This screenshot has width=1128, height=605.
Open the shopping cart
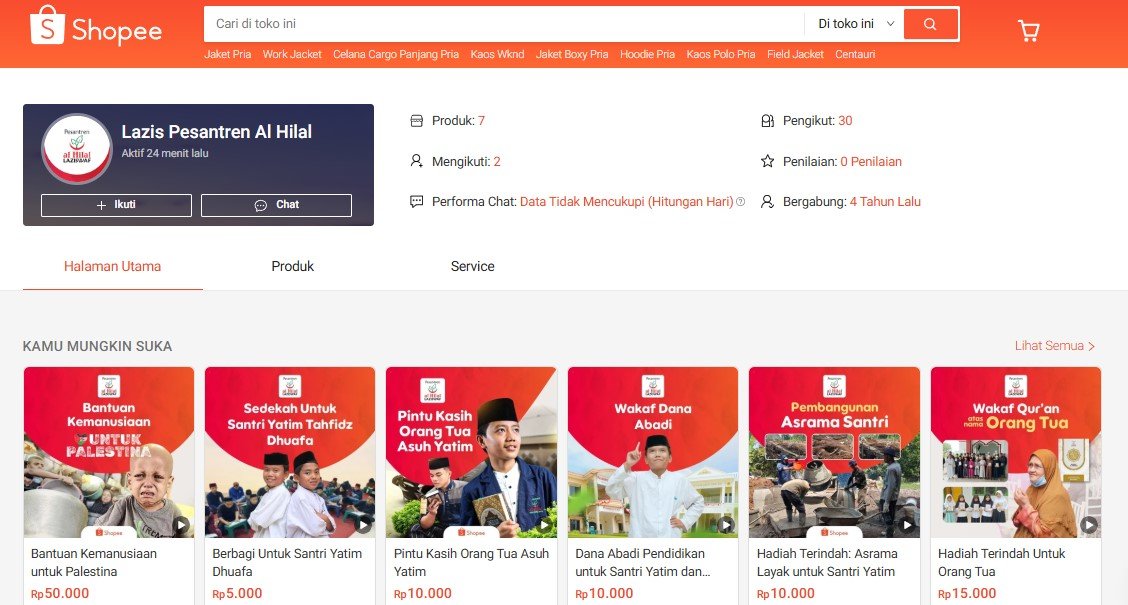(x=1028, y=31)
